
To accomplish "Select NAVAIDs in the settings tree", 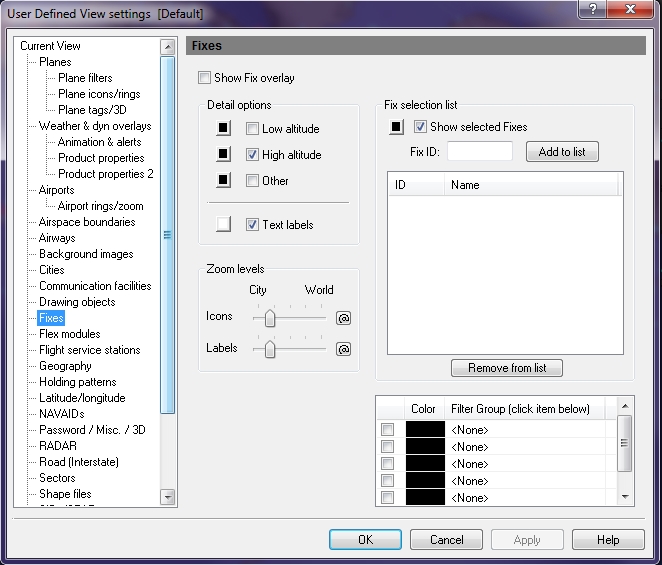I will [61, 414].
